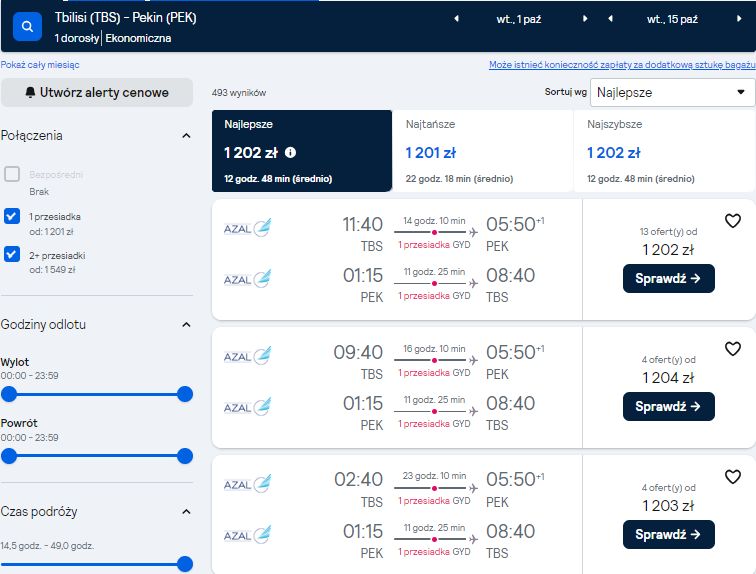Go to previous departure date before wt., 1 paź
756x574 pixels.
click(457, 19)
